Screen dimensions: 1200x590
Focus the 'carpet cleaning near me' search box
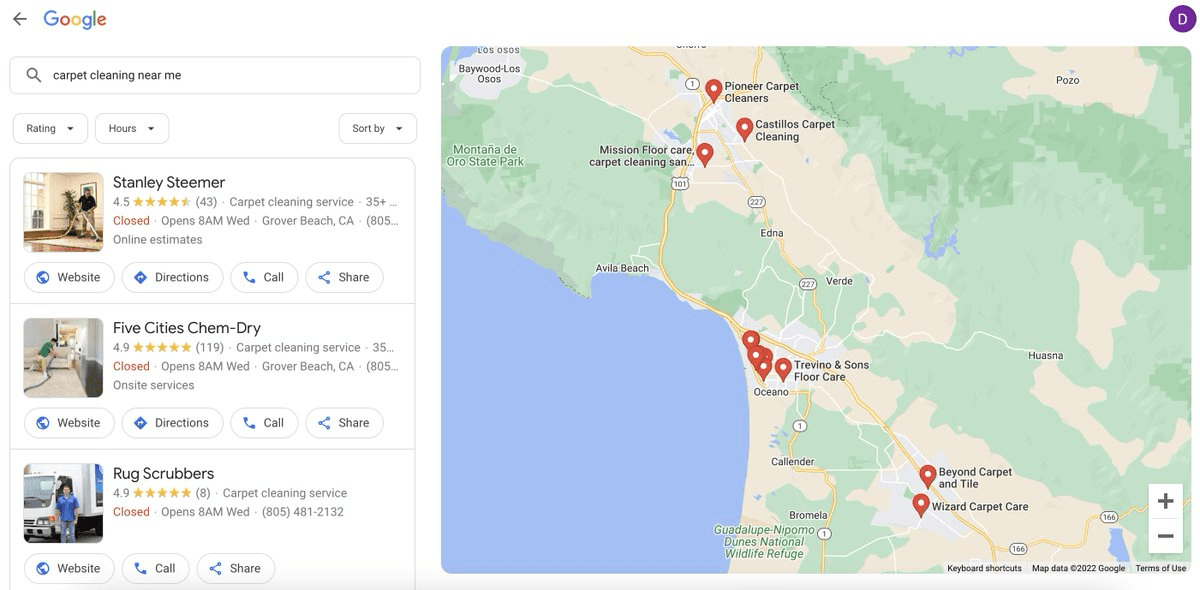215,75
